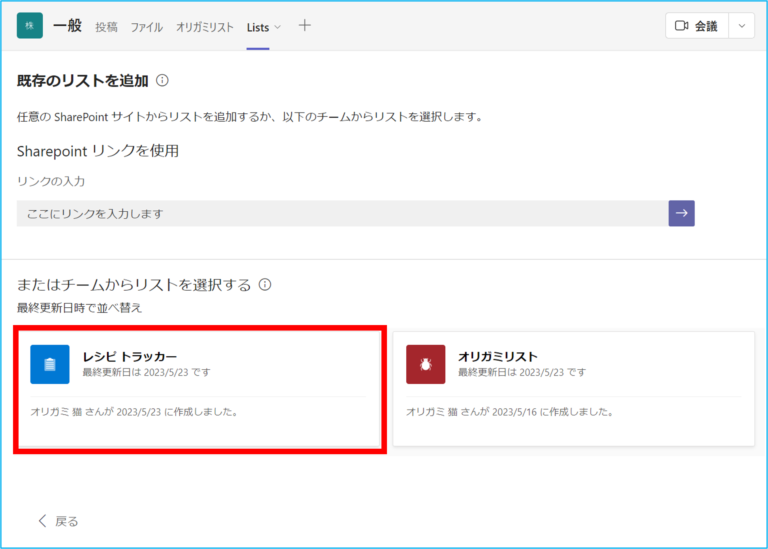
Task: Expand the chevron beside the Lists tab
Action: pyautogui.click(x=278, y=27)
